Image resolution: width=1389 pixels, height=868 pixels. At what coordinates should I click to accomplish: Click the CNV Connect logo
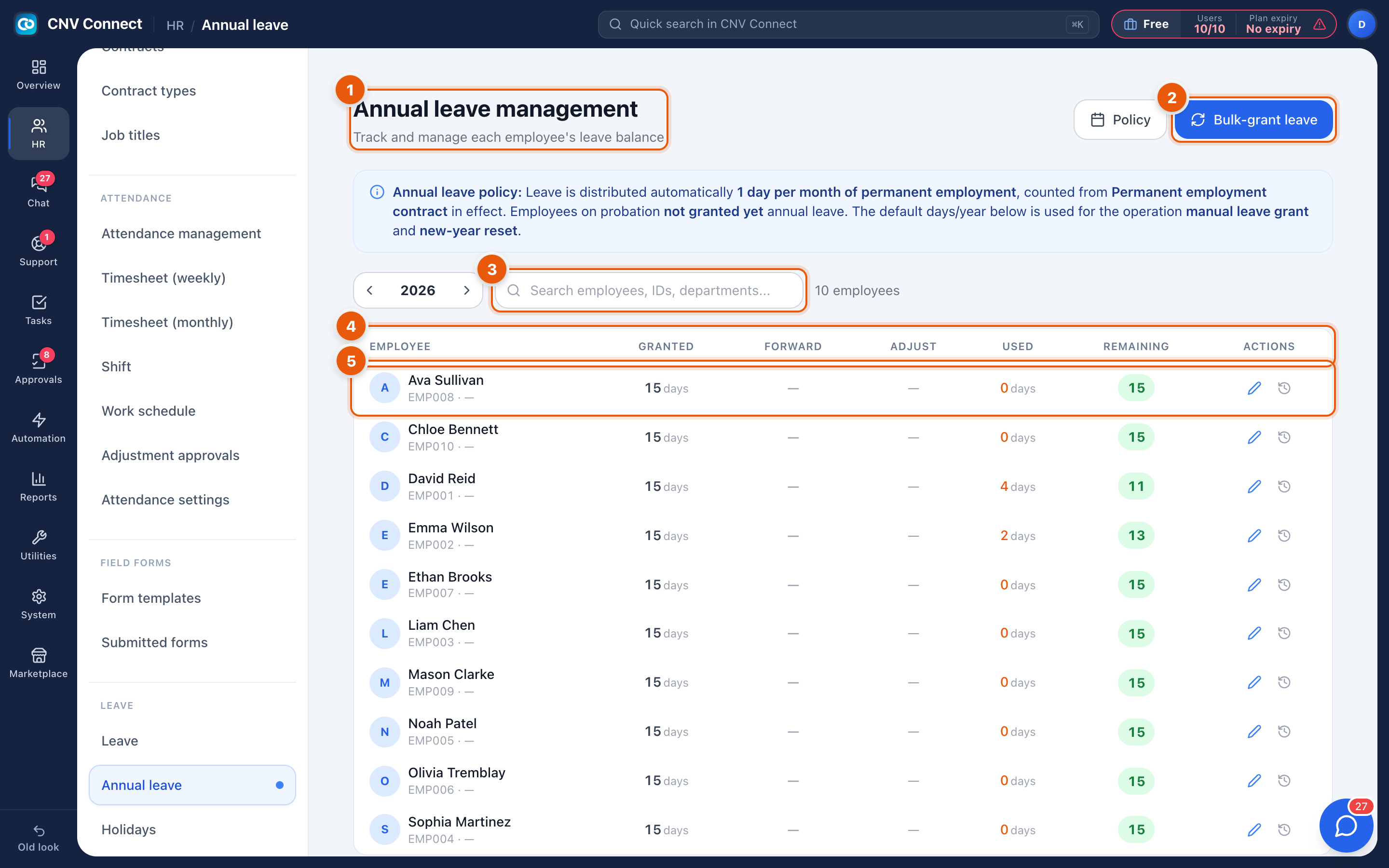tap(26, 24)
